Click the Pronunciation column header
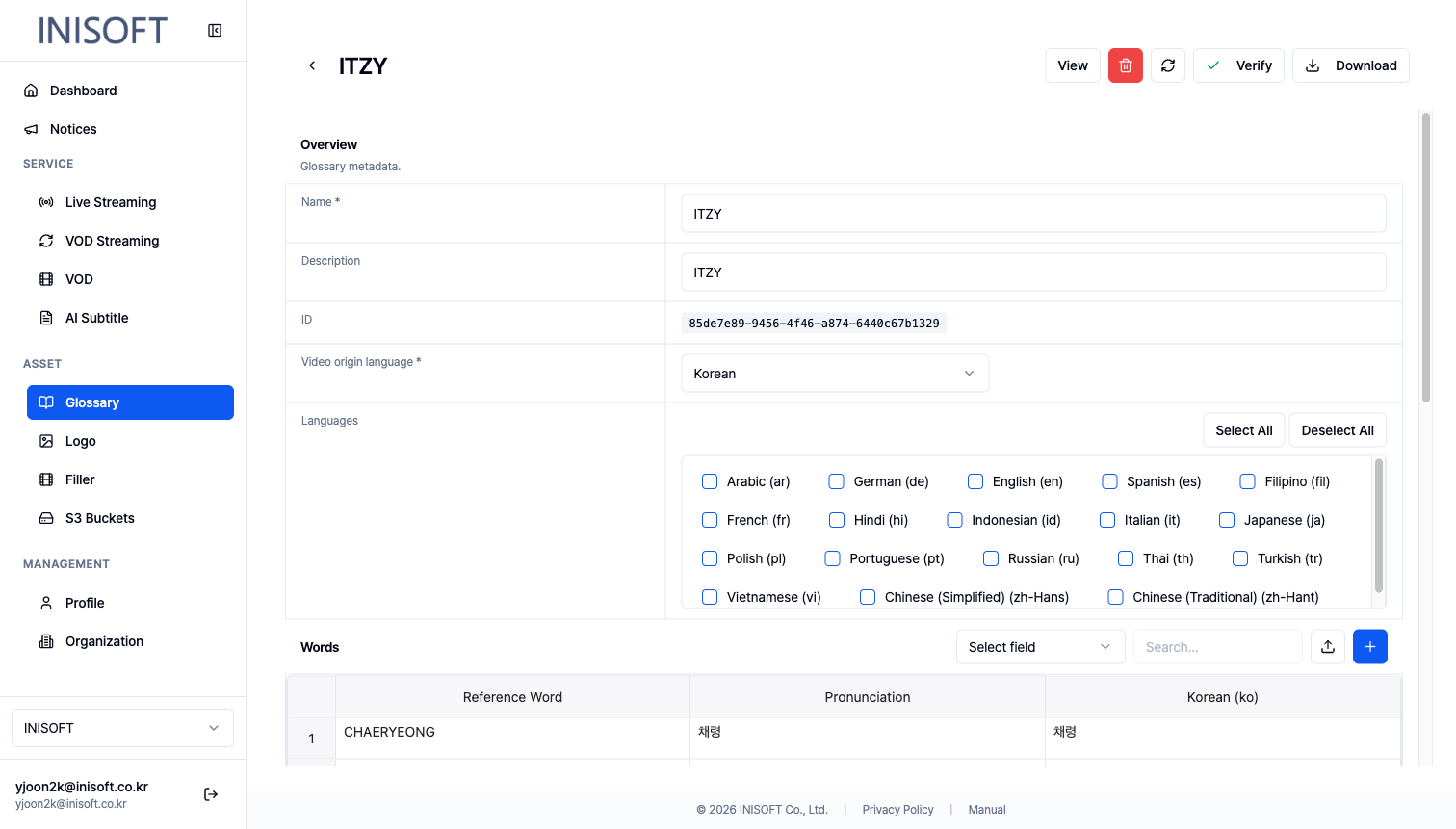 click(868, 697)
